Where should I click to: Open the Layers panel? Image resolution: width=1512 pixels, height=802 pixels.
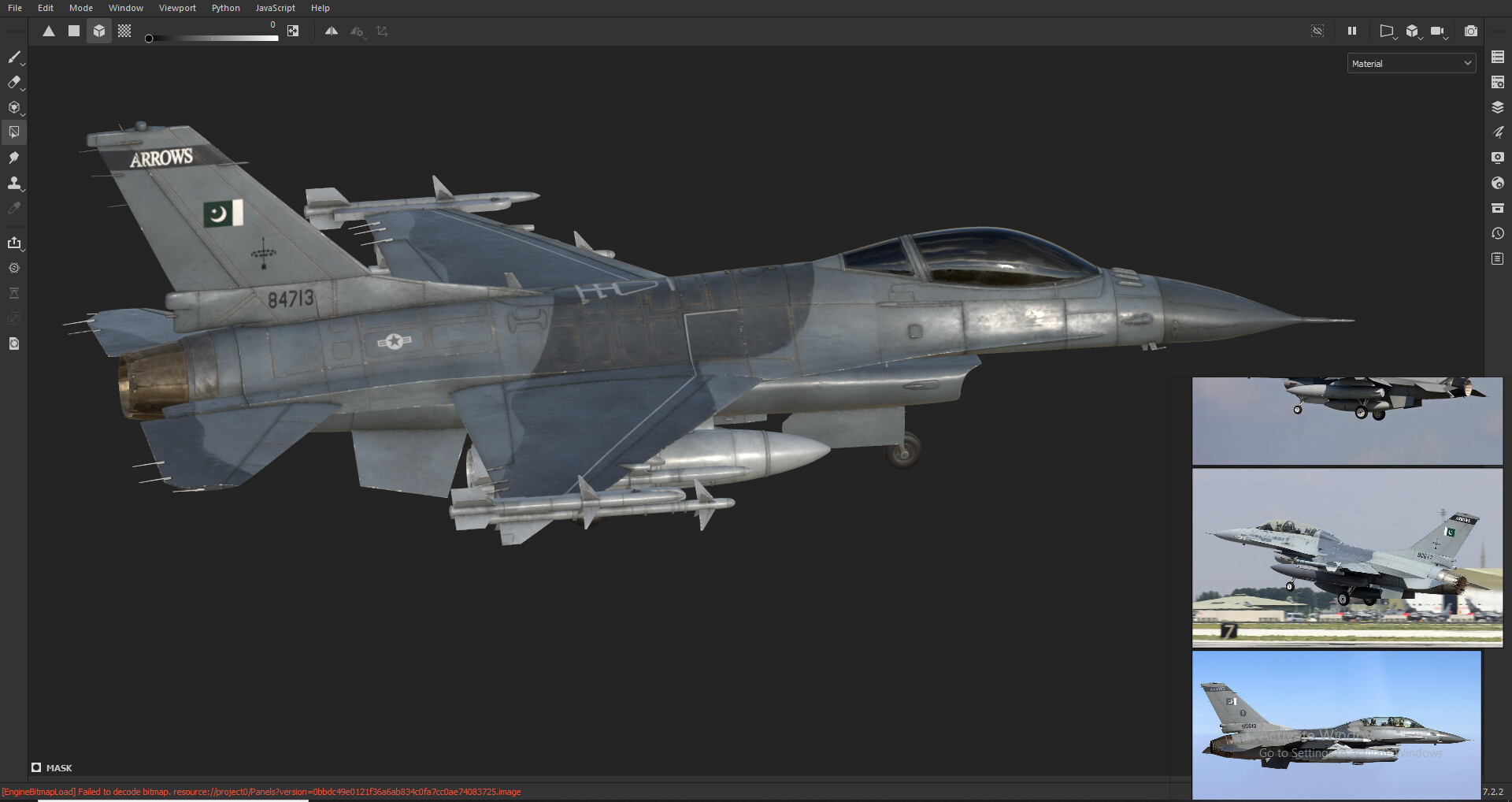click(x=1498, y=106)
